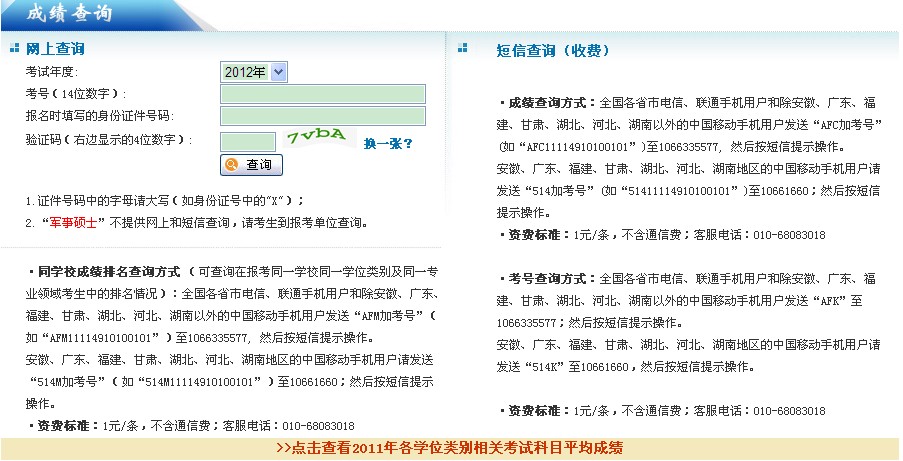Refresh the captcha via the 换一张 link

click(x=387, y=143)
